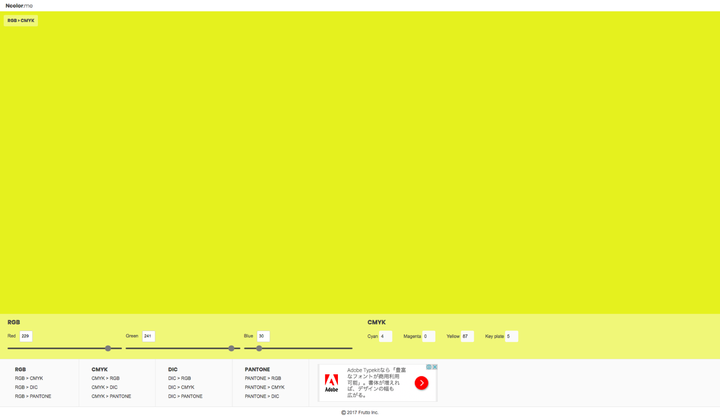Image resolution: width=720 pixels, height=419 pixels.
Task: Click the Yellow value input field
Action: tap(467, 336)
